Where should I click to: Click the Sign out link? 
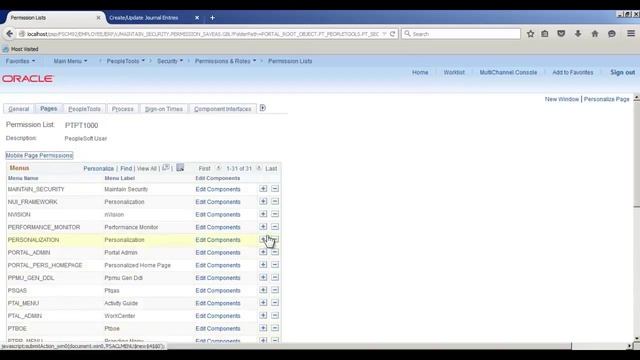[622, 72]
